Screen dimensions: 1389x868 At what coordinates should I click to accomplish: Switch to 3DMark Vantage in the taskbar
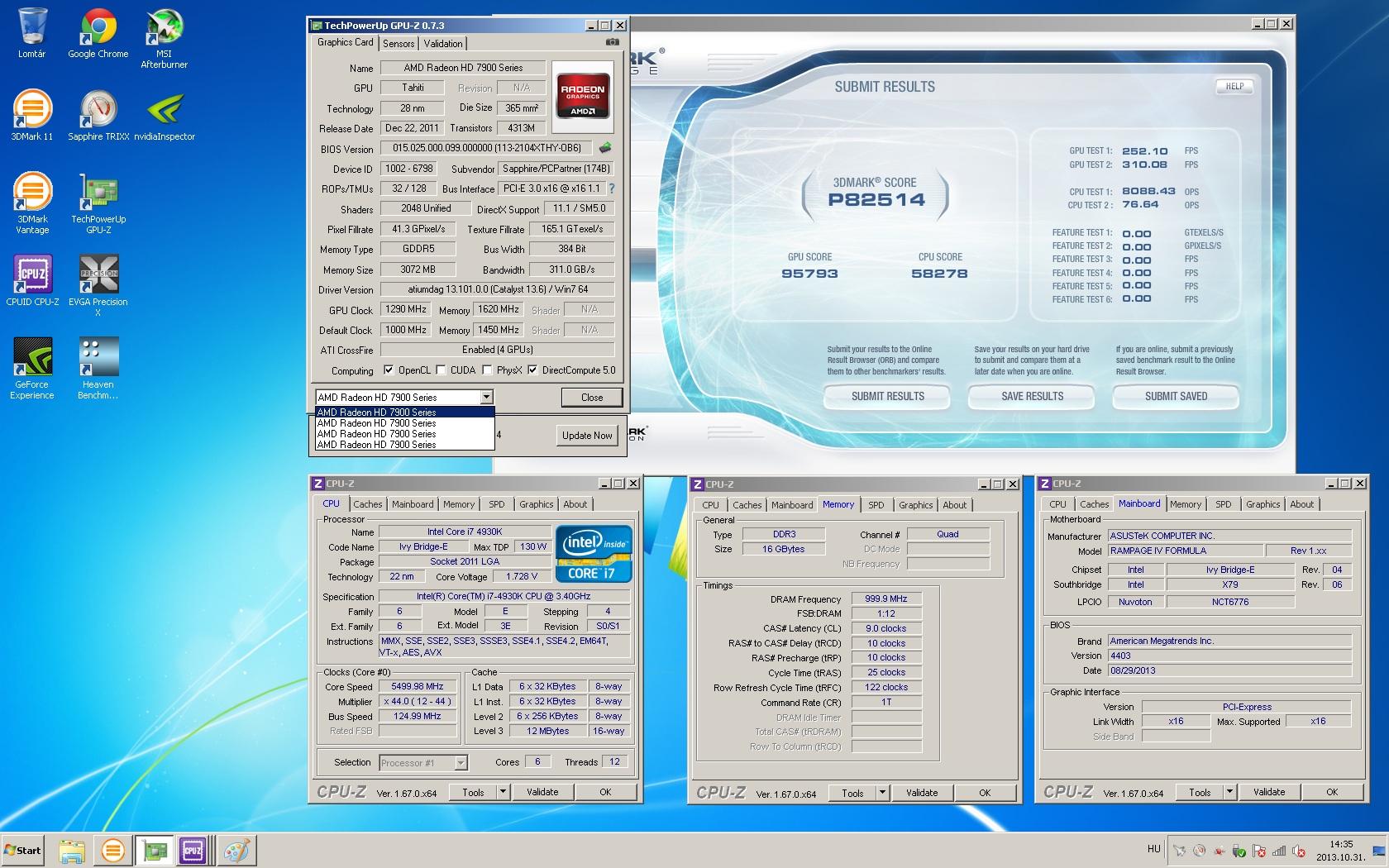(x=112, y=850)
